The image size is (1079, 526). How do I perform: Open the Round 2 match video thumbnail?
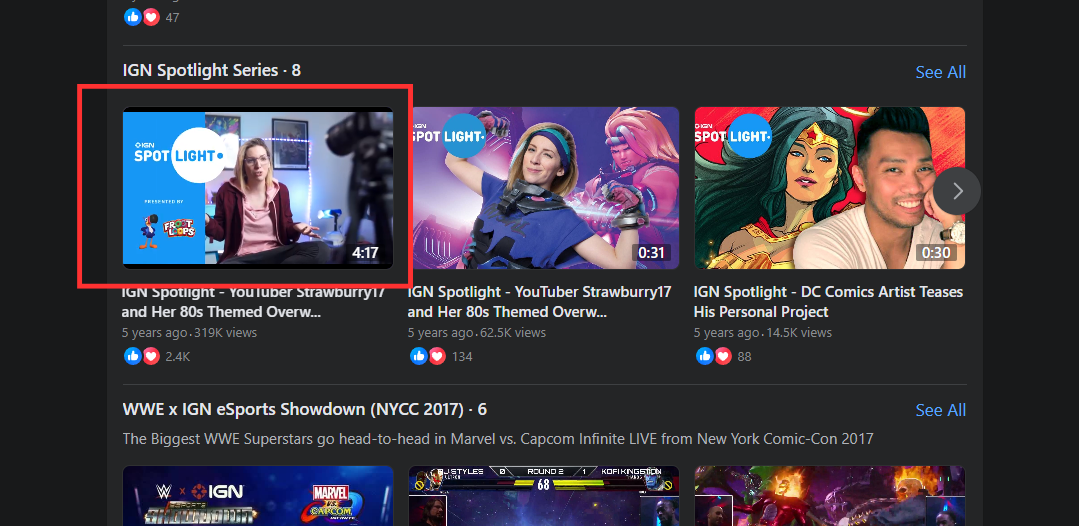click(x=544, y=496)
